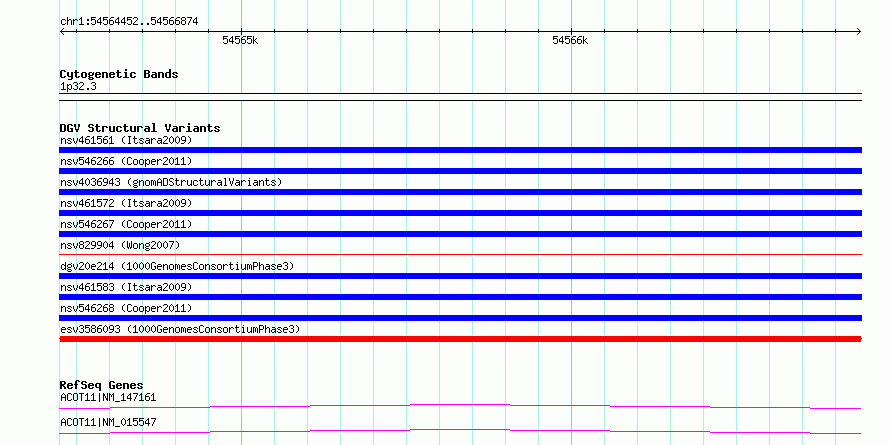Image resolution: width=890 pixels, height=445 pixels.
Task: Click the nsv461572 (Itsara2009) label
Action: click(x=126, y=203)
